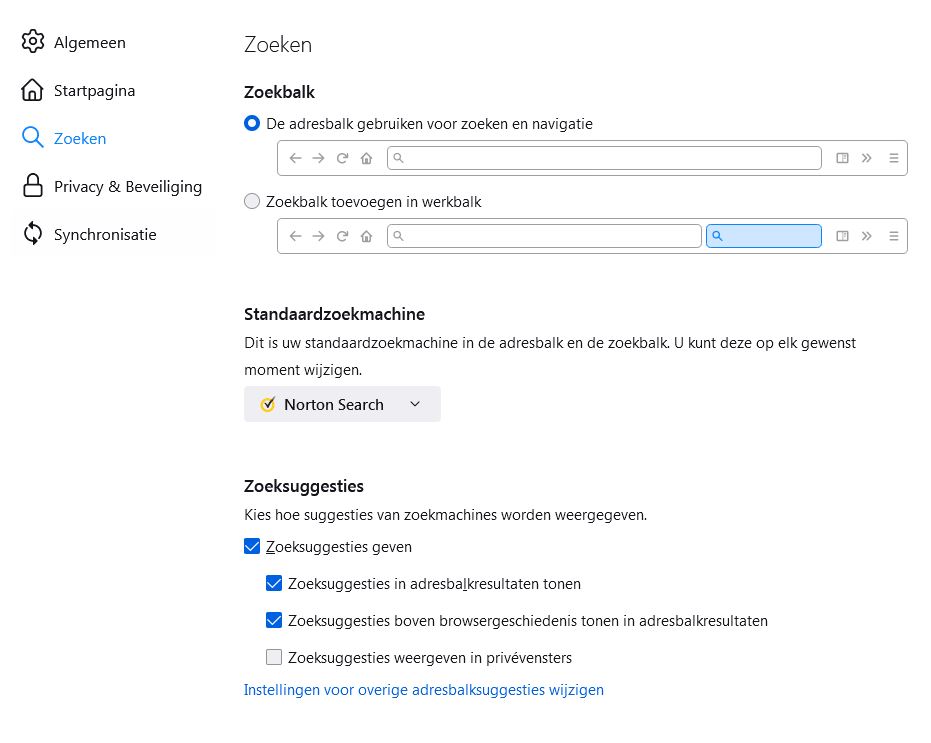This screenshot has height=743, width=931.
Task: Click the Algemeen gear icon
Action: click(33, 42)
